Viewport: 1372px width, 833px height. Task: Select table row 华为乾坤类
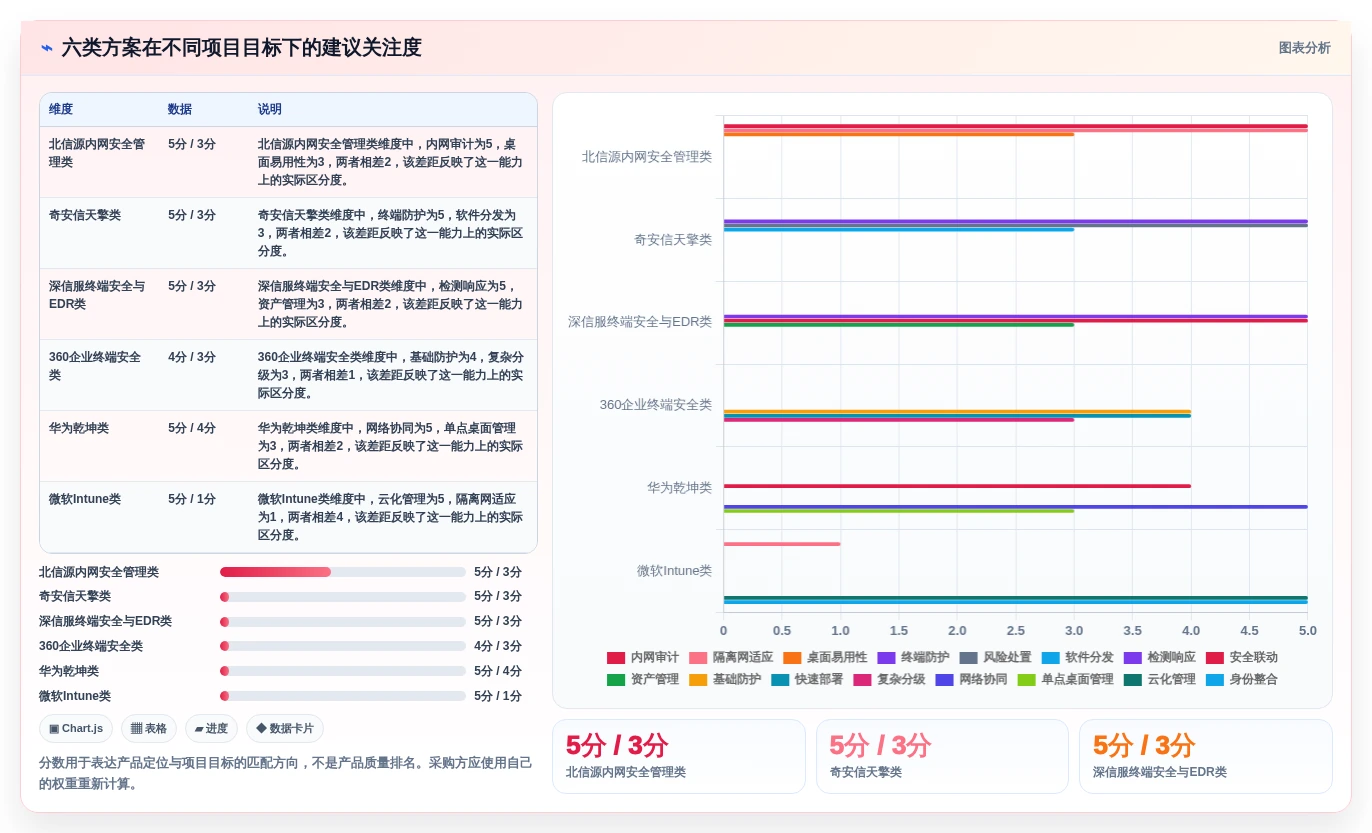coord(288,446)
